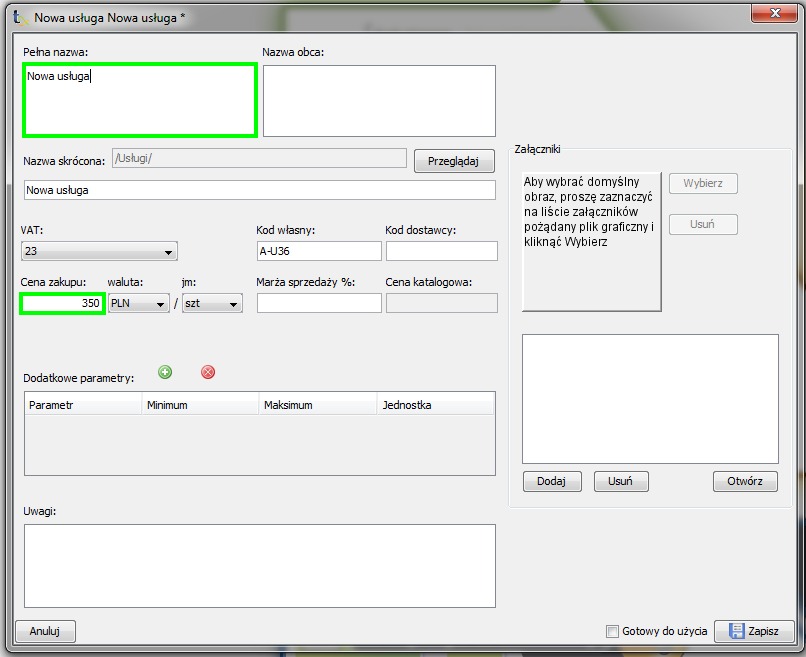The width and height of the screenshot is (806, 657).
Task: Click the Uwagi notes text area
Action: pos(260,566)
